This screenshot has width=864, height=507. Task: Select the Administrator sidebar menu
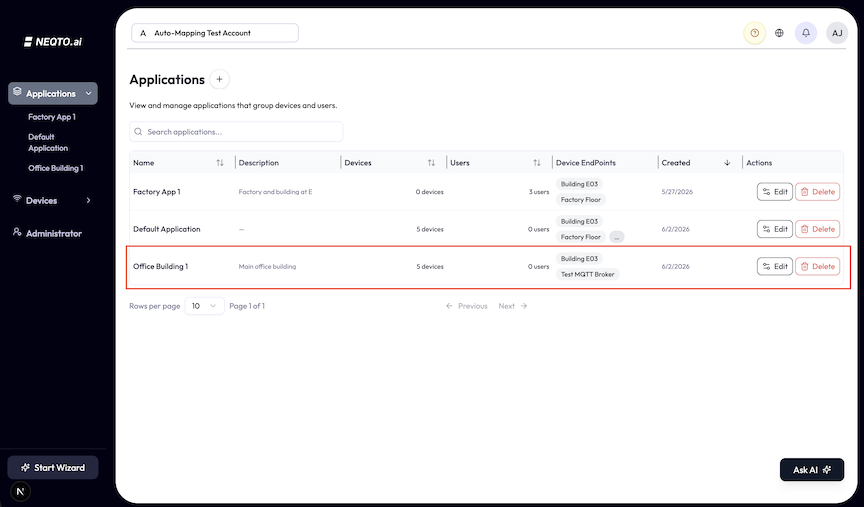tap(53, 233)
